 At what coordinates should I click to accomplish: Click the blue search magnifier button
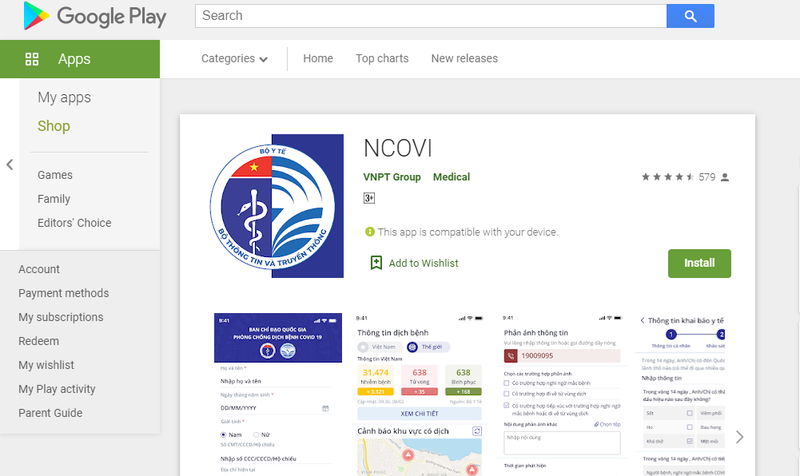[x=690, y=16]
